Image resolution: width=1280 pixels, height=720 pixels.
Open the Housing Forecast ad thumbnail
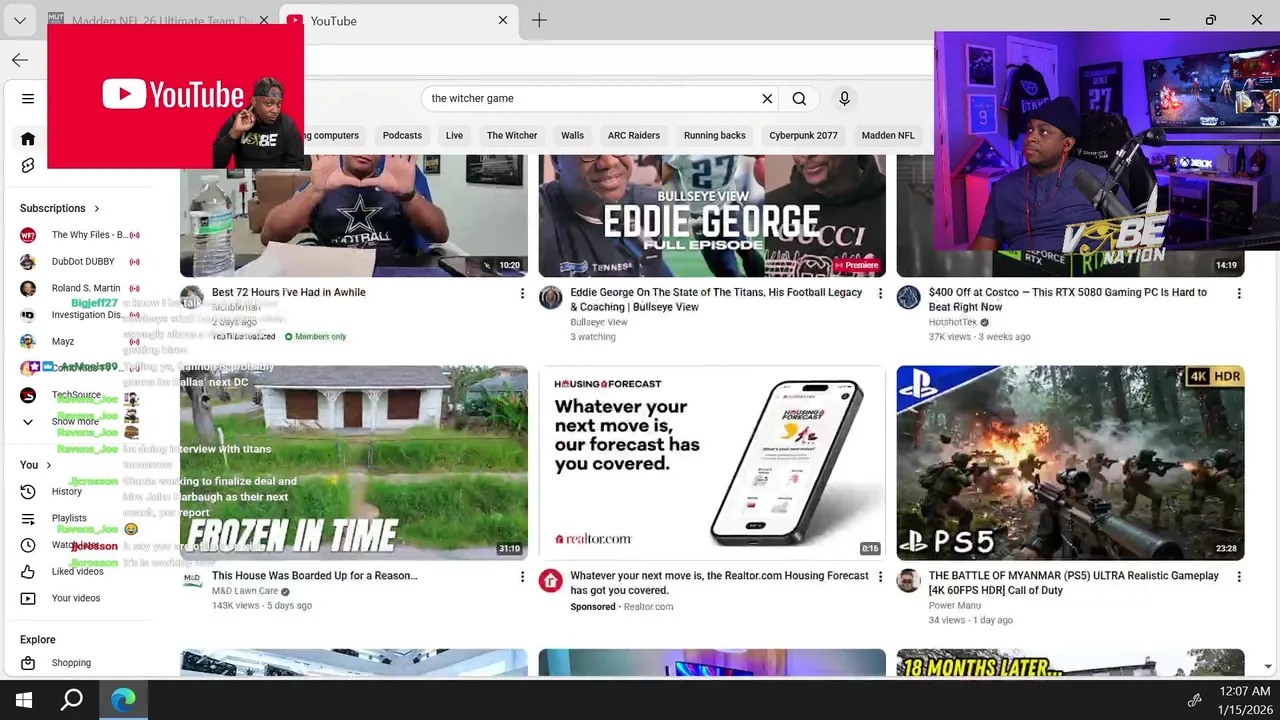click(x=712, y=462)
